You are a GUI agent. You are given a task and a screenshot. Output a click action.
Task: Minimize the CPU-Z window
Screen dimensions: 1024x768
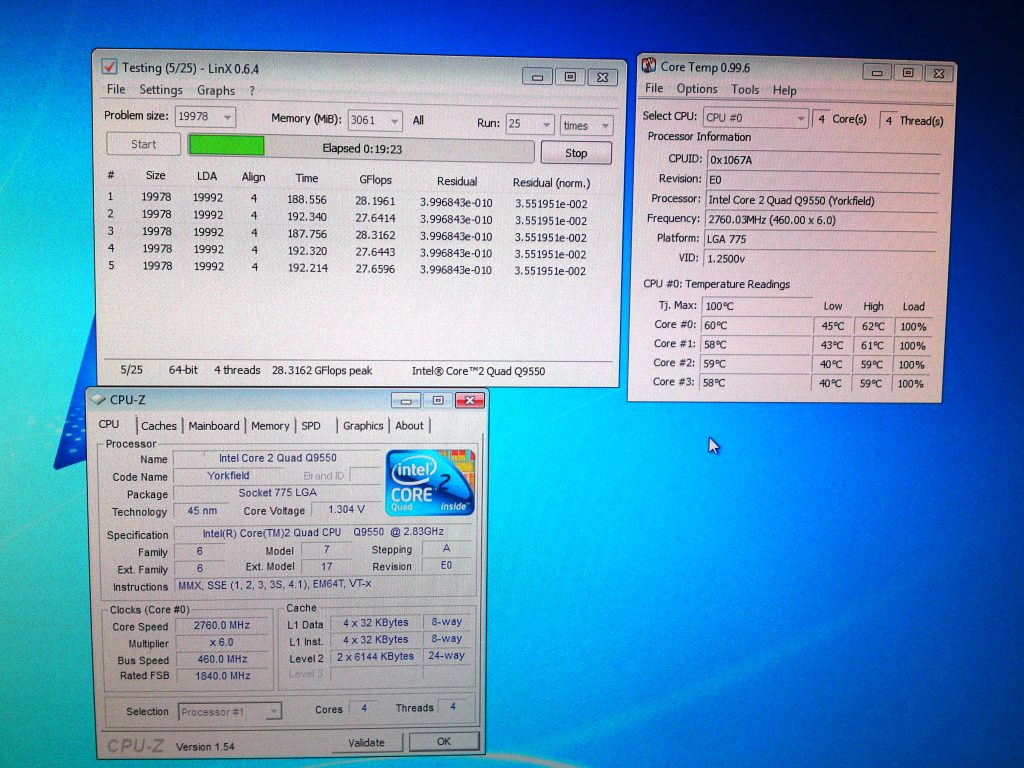(x=406, y=400)
